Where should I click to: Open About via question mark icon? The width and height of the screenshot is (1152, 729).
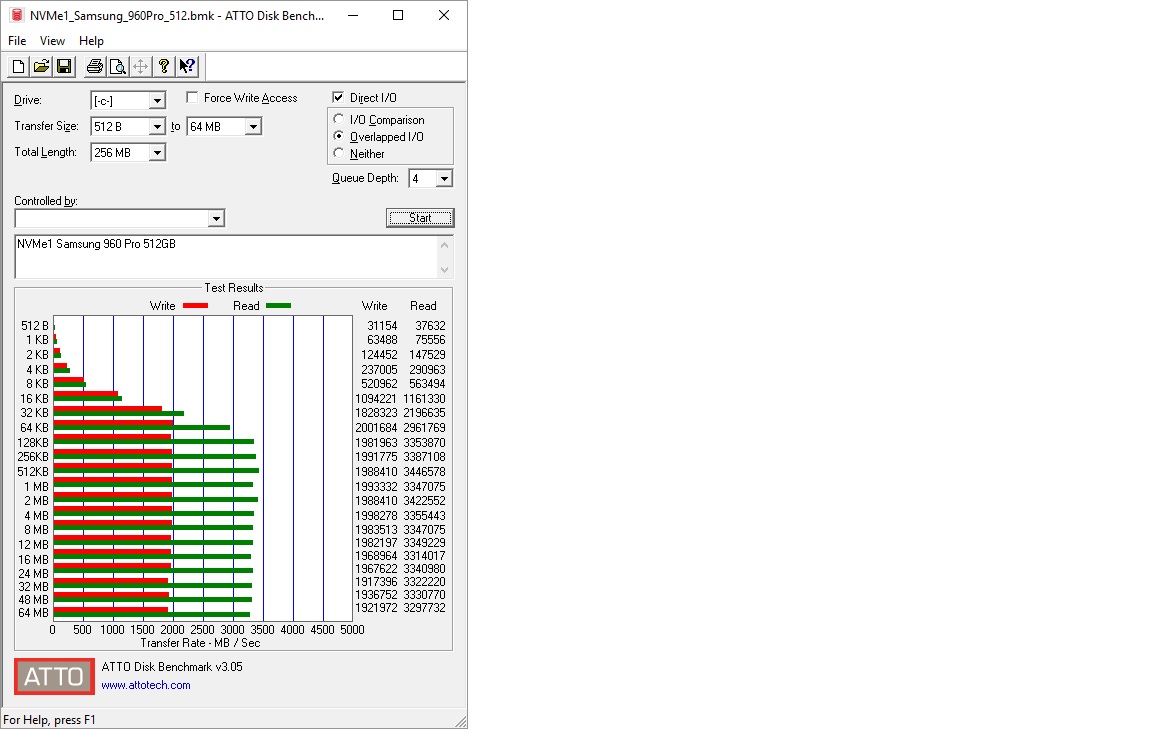[x=164, y=67]
